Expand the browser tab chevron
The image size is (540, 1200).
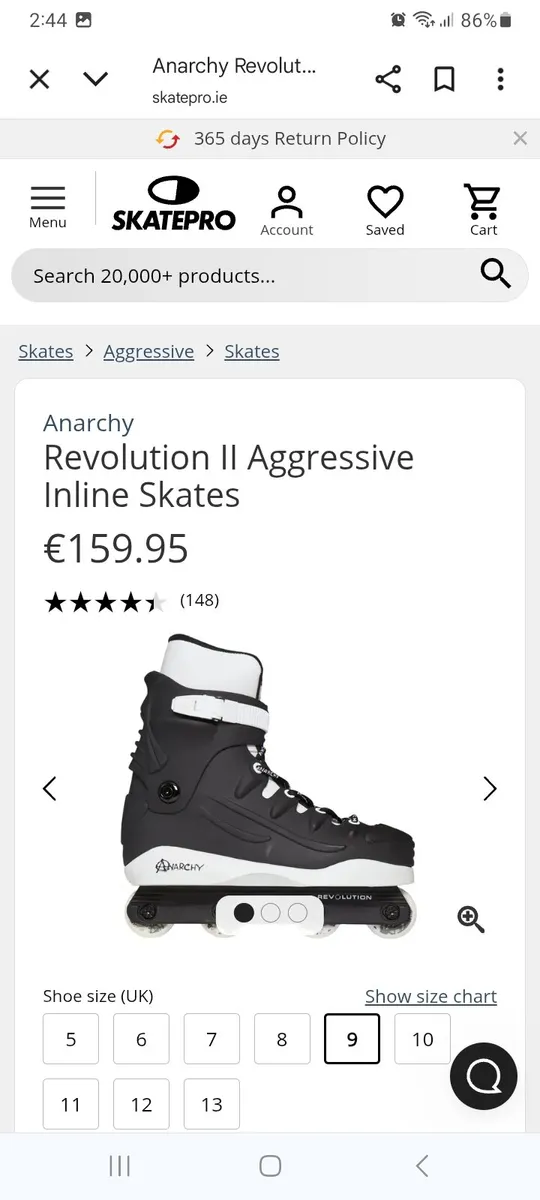[x=95, y=79]
